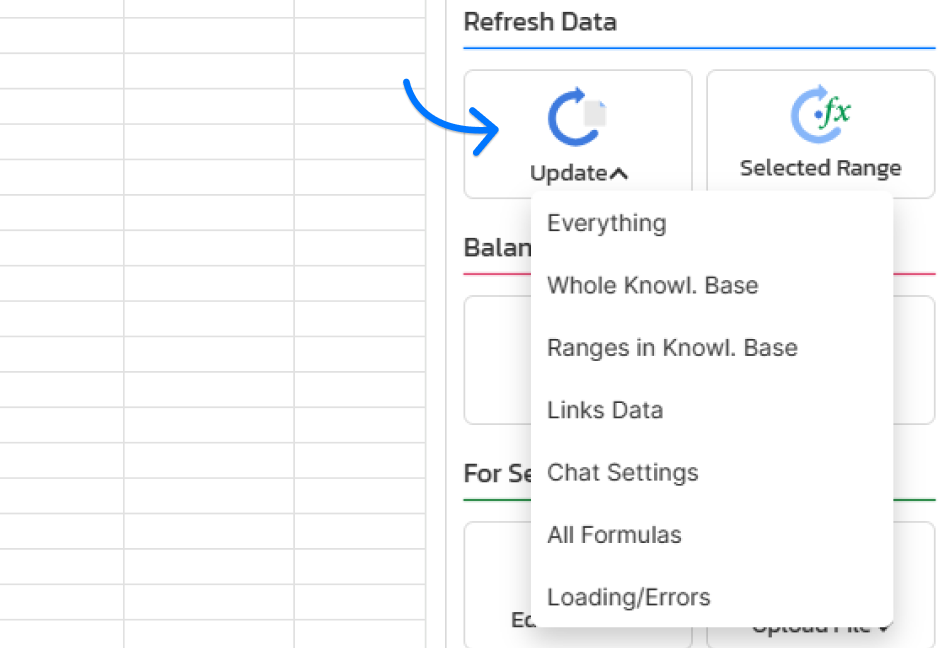Select an empty cell in the spreadsheet
The width and height of the screenshot is (952, 648).
(x=200, y=300)
